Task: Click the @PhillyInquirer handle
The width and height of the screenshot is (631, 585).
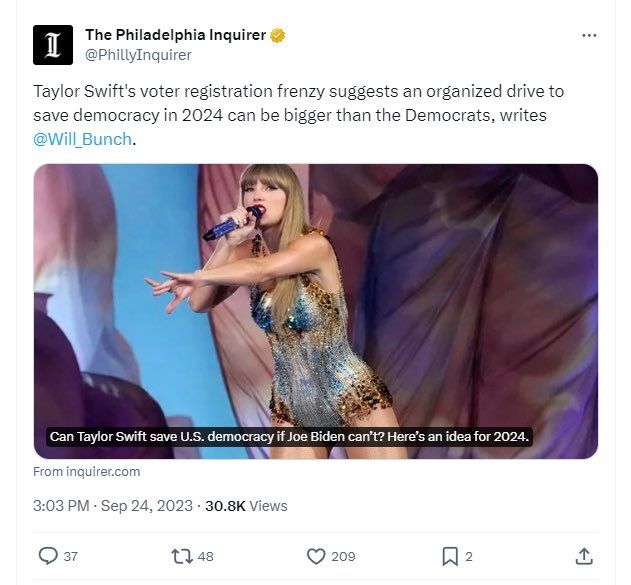Action: click(x=138, y=55)
